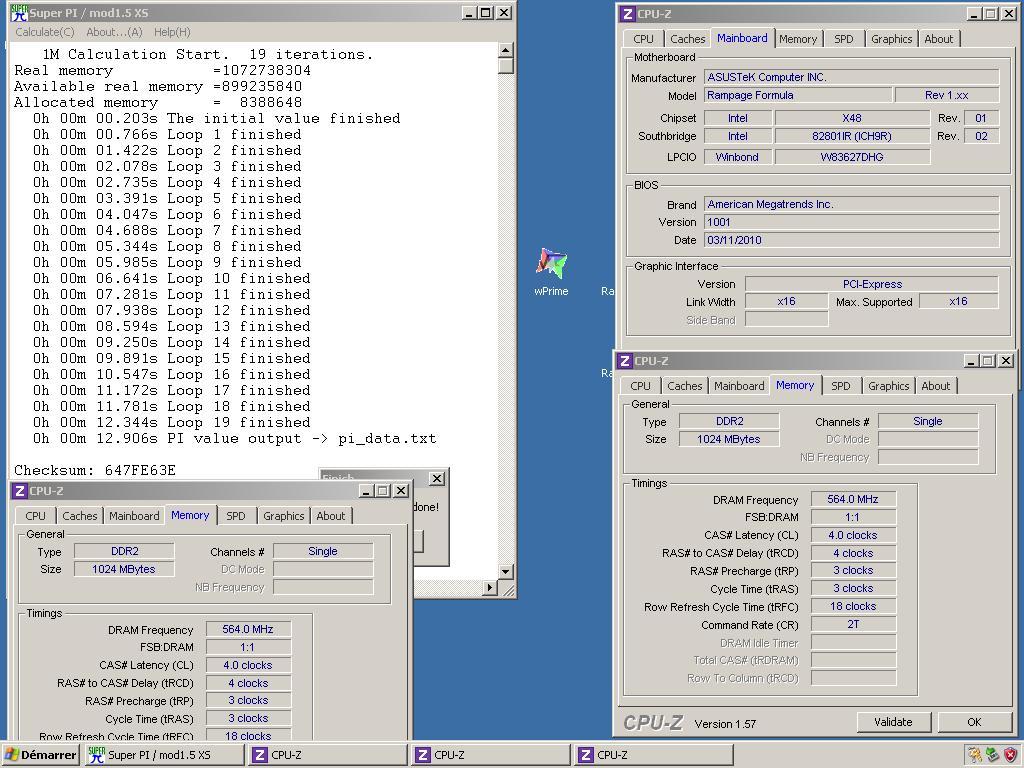This screenshot has width=1024, height=768.
Task: Click Channels # value Single in right window
Action: [927, 421]
